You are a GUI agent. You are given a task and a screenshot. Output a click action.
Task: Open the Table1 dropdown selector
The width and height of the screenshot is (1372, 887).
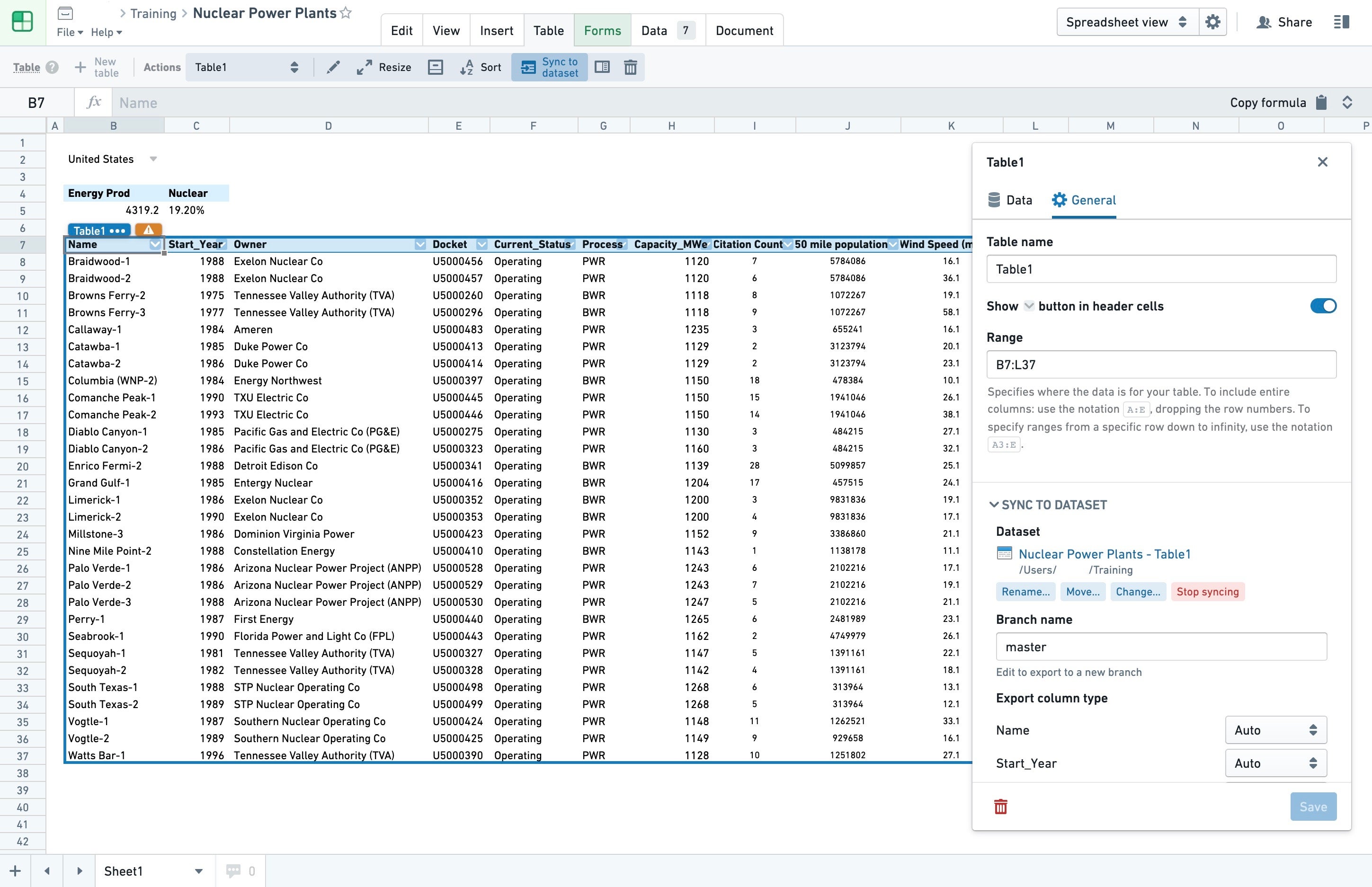point(247,67)
